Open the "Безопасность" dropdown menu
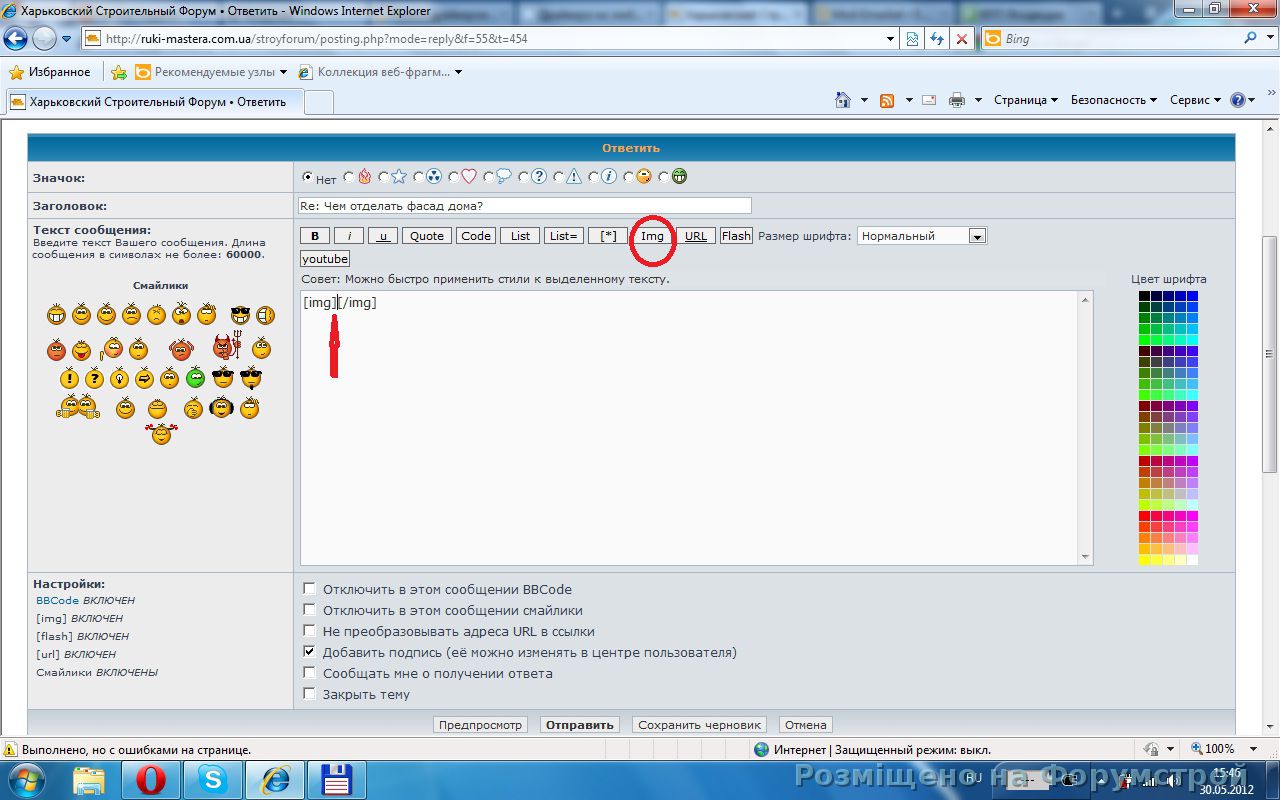The width and height of the screenshot is (1280, 800). pyautogui.click(x=1113, y=100)
